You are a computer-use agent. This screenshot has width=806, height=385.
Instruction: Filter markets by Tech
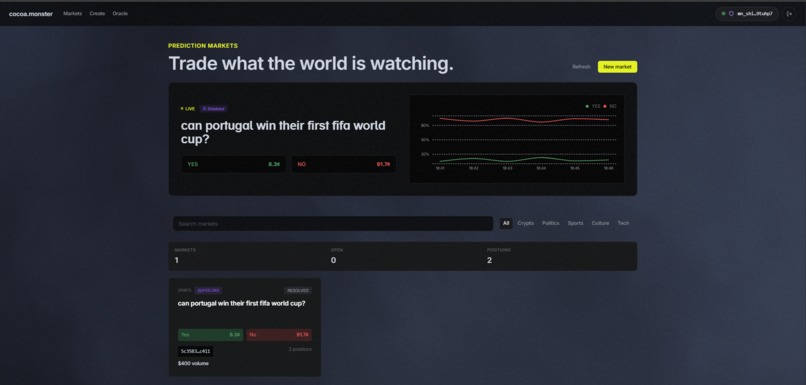click(x=623, y=224)
